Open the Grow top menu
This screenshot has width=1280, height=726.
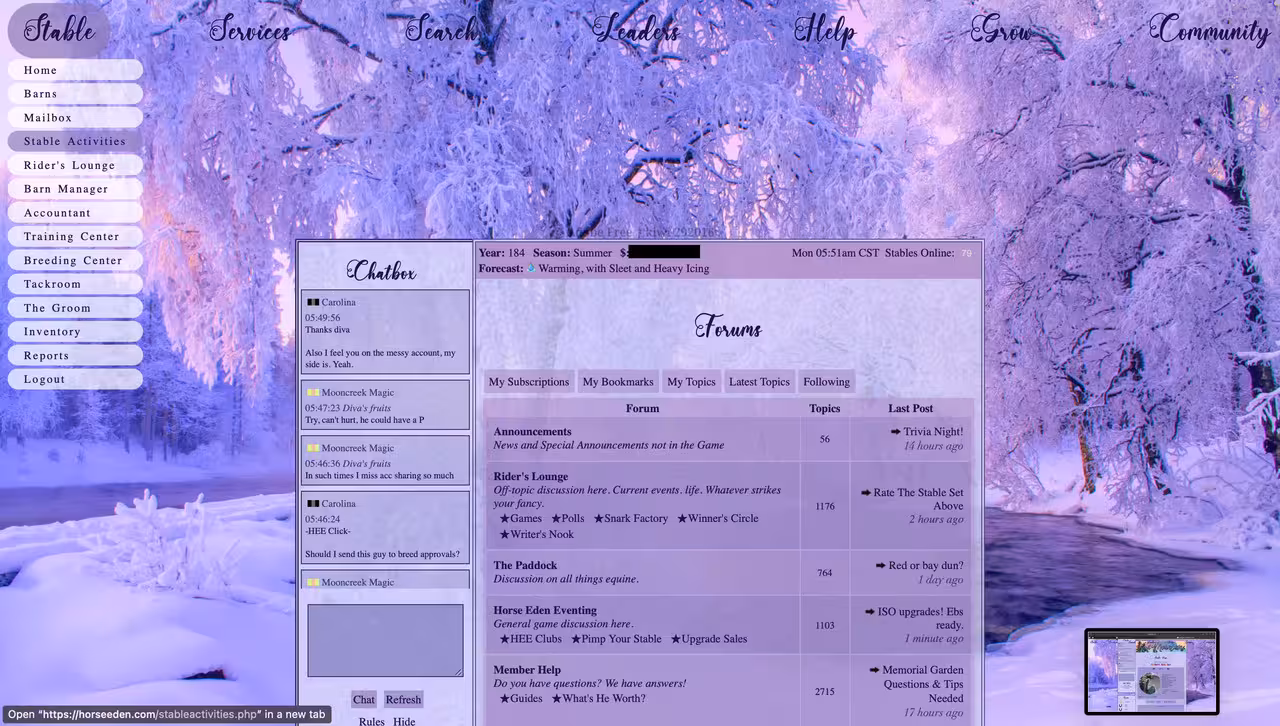(x=1001, y=29)
